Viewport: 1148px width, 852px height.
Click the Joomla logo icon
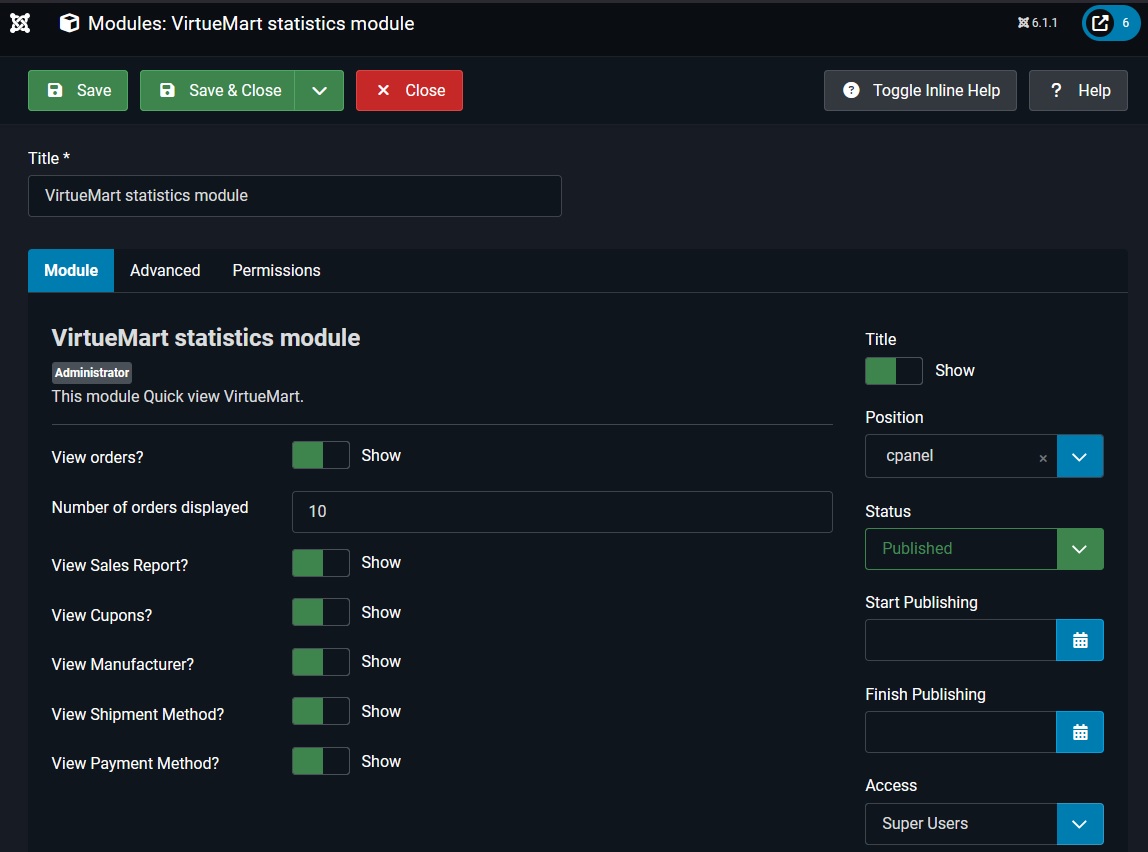click(20, 23)
